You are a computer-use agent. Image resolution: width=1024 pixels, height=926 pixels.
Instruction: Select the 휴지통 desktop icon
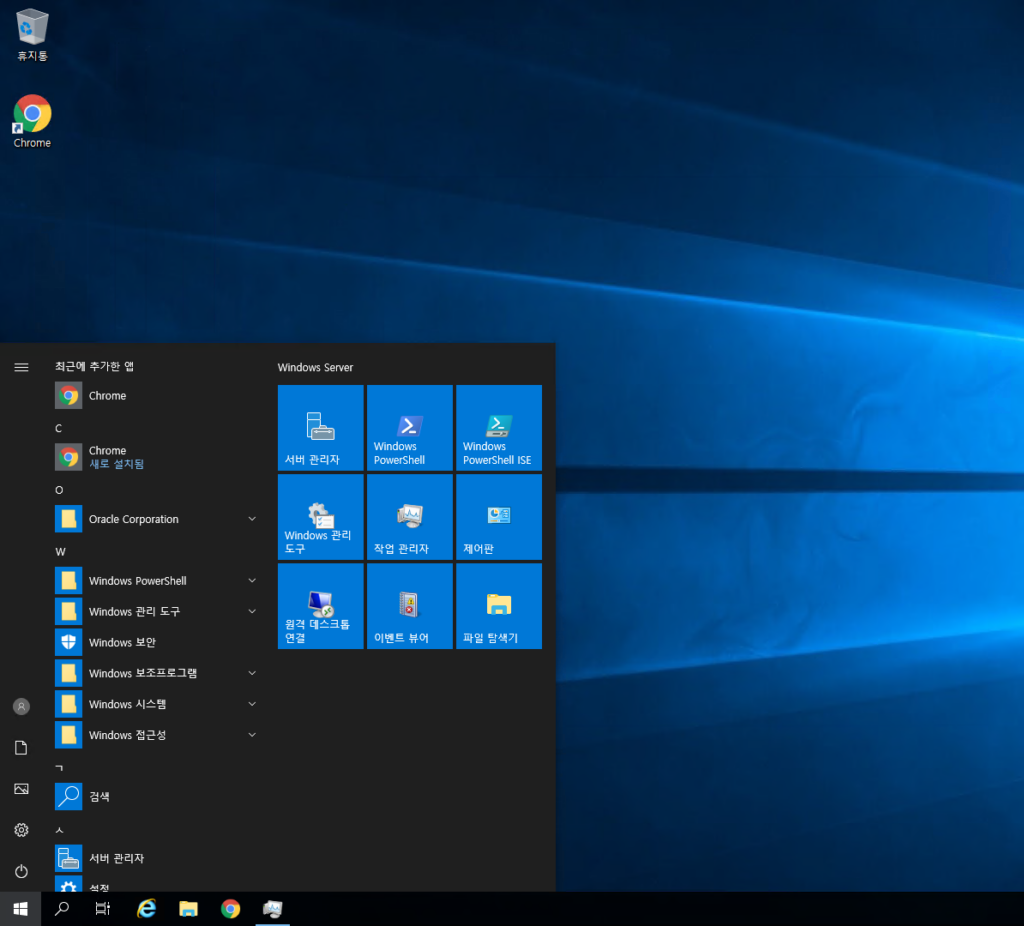[x=32, y=35]
